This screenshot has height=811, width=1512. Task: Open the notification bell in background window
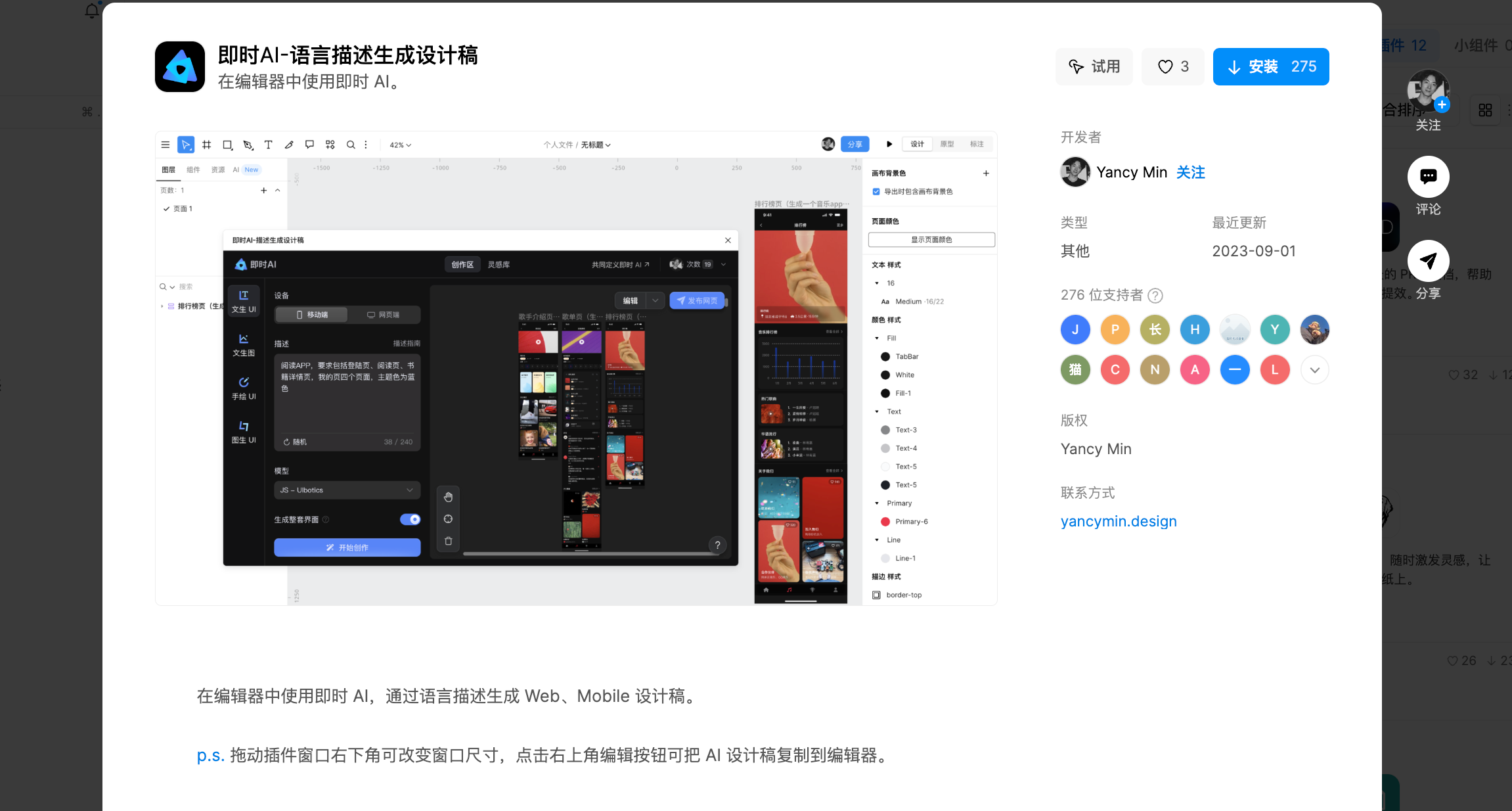pyautogui.click(x=92, y=11)
